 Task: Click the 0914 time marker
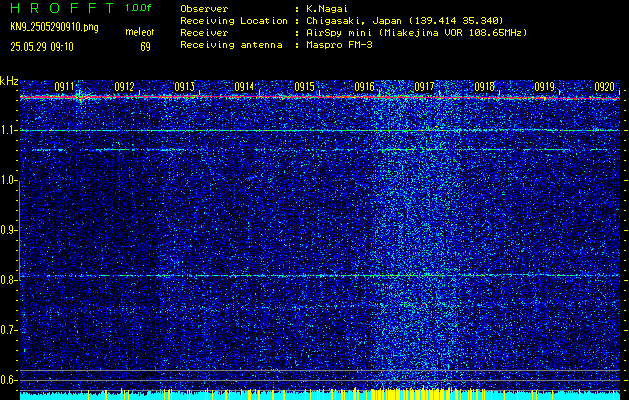(244, 87)
